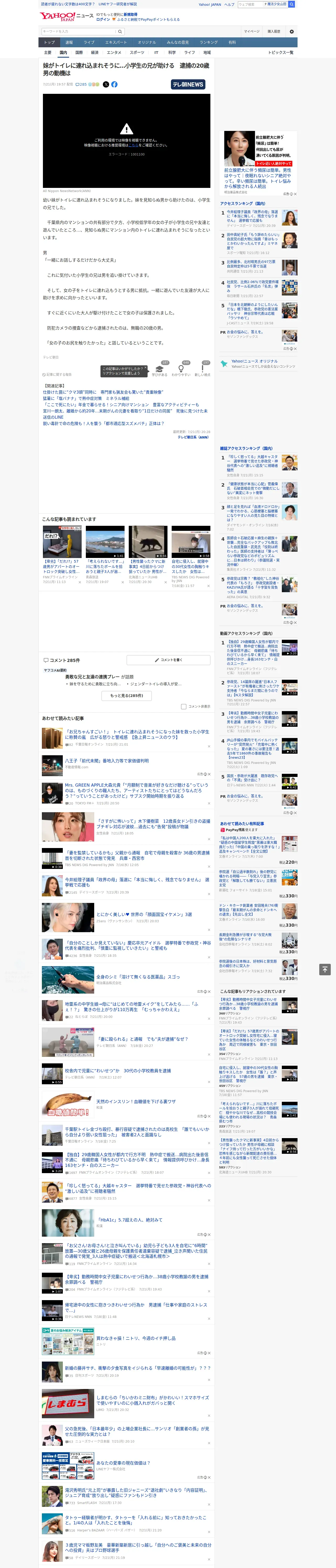336x1568 pixels.
Task: Click the video error warning triangle icon
Action: 126,129
